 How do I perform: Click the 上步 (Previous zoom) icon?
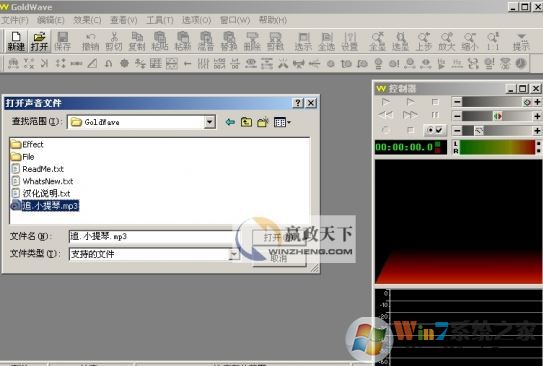(424, 41)
